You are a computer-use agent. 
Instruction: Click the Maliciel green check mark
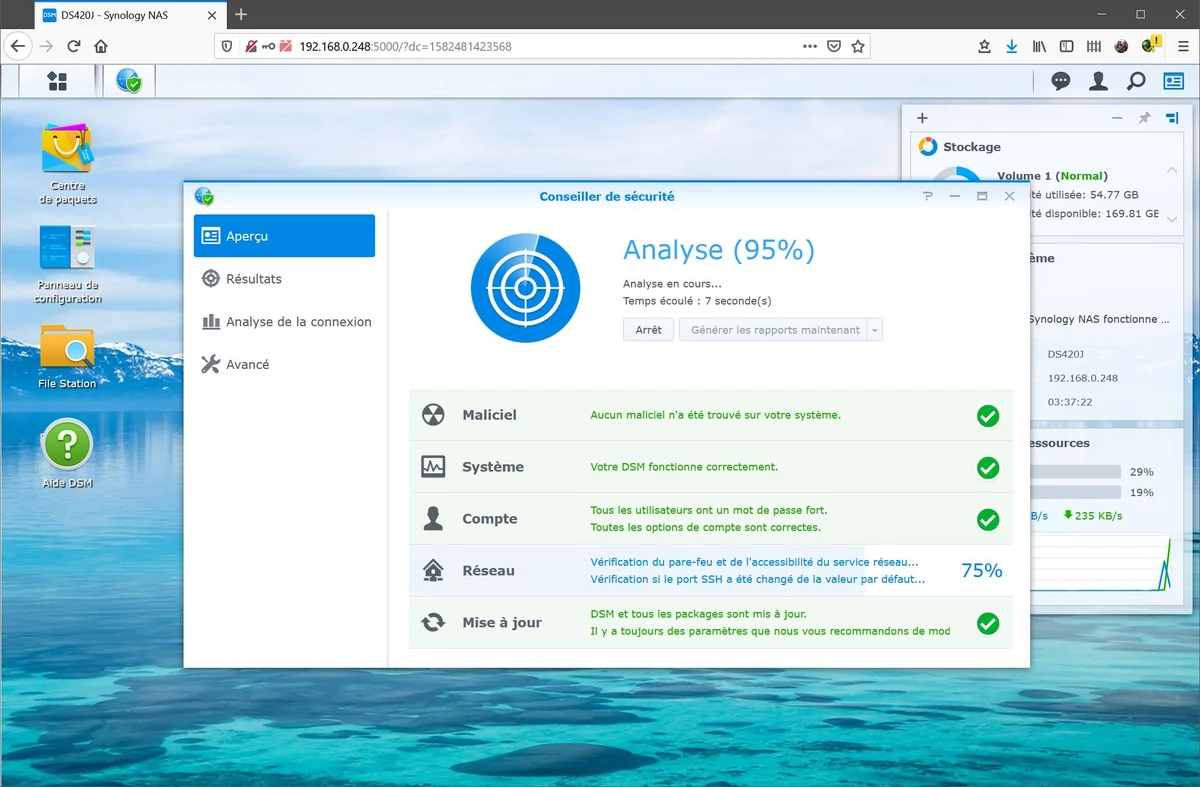988,416
